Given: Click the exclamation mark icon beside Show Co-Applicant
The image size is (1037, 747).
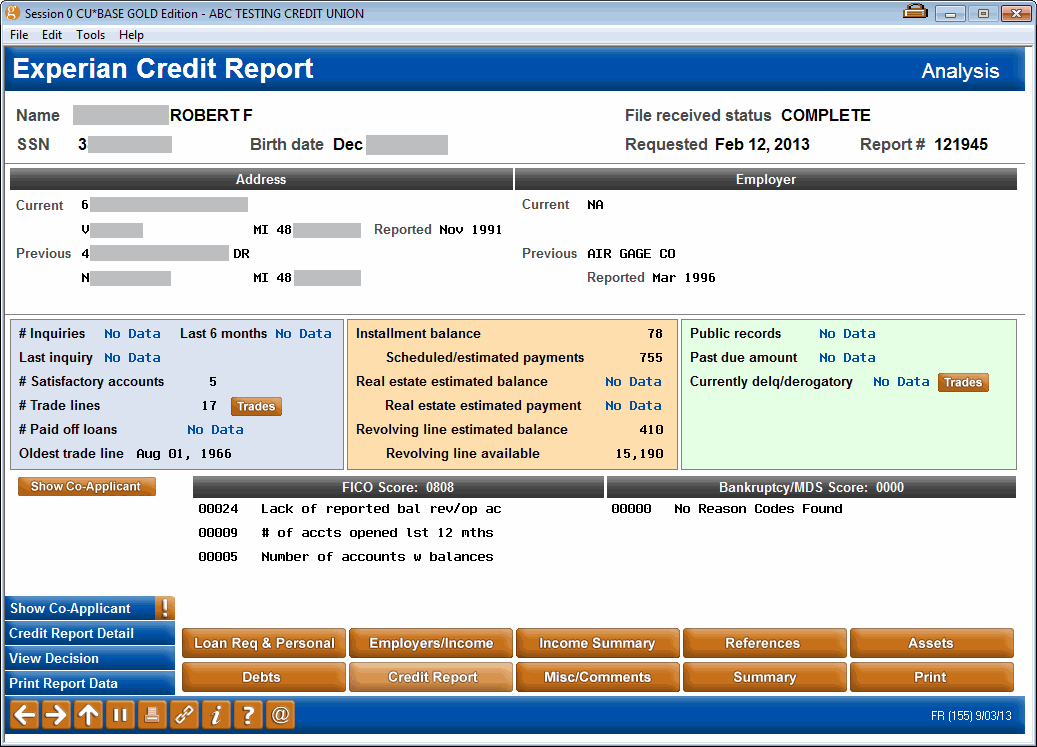Looking at the screenshot, I should pyautogui.click(x=165, y=608).
